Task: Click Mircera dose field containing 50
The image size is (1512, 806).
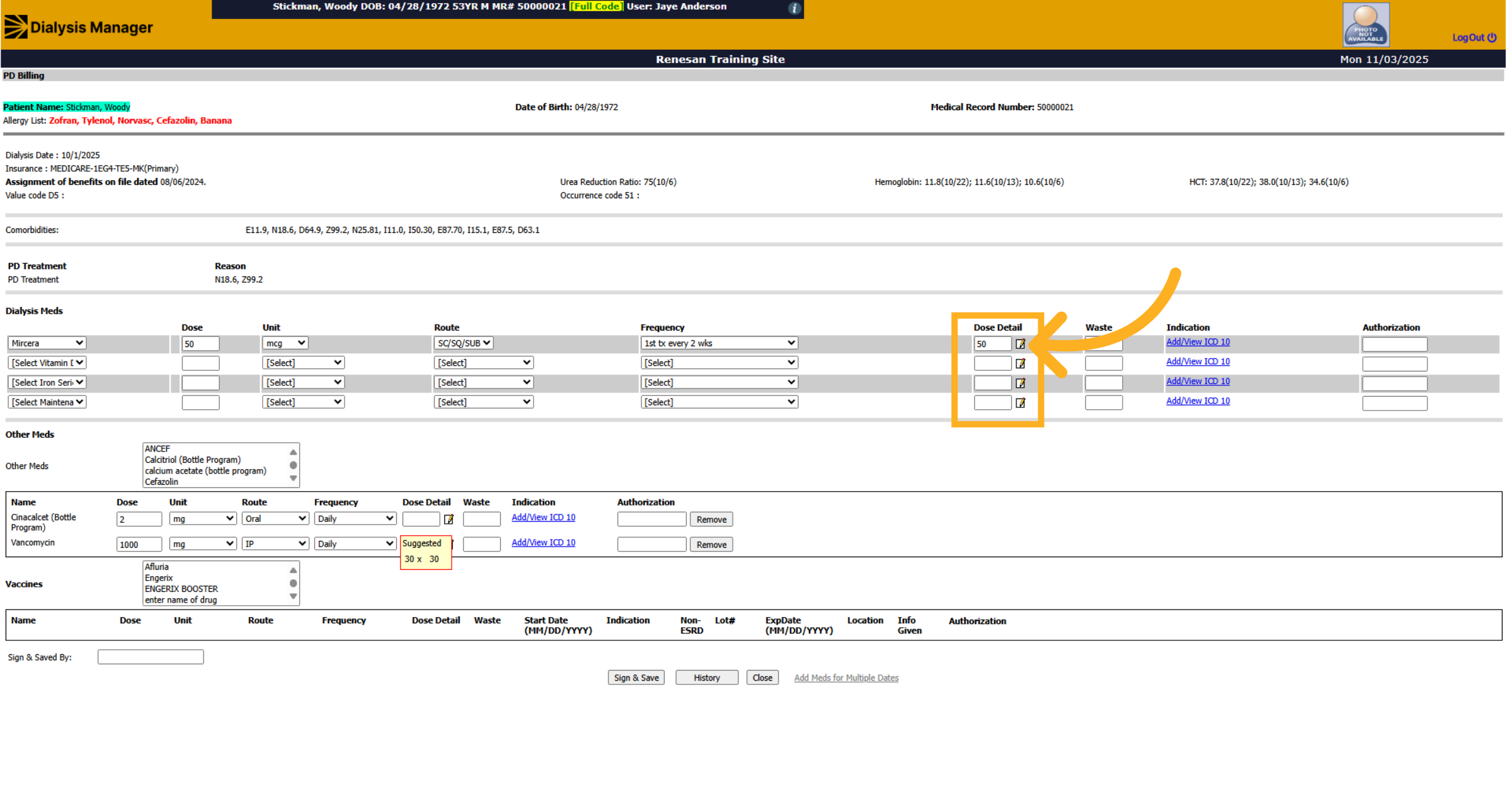Action: (200, 344)
